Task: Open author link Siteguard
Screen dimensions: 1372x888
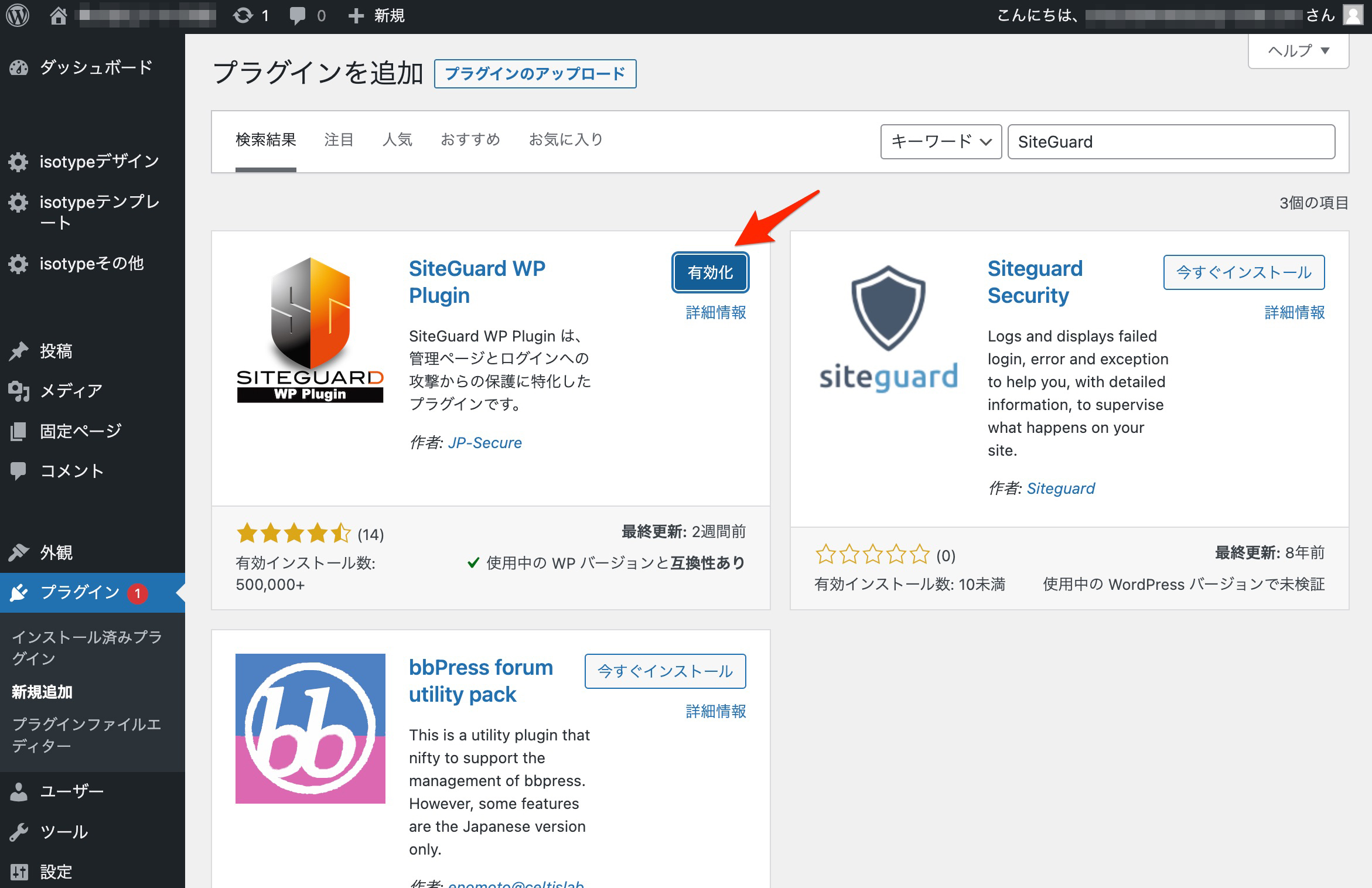Action: click(1060, 489)
